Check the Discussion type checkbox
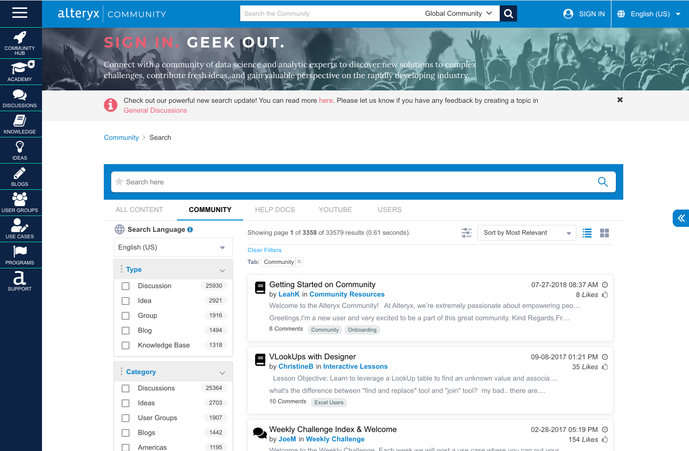The width and height of the screenshot is (689, 451). [126, 286]
